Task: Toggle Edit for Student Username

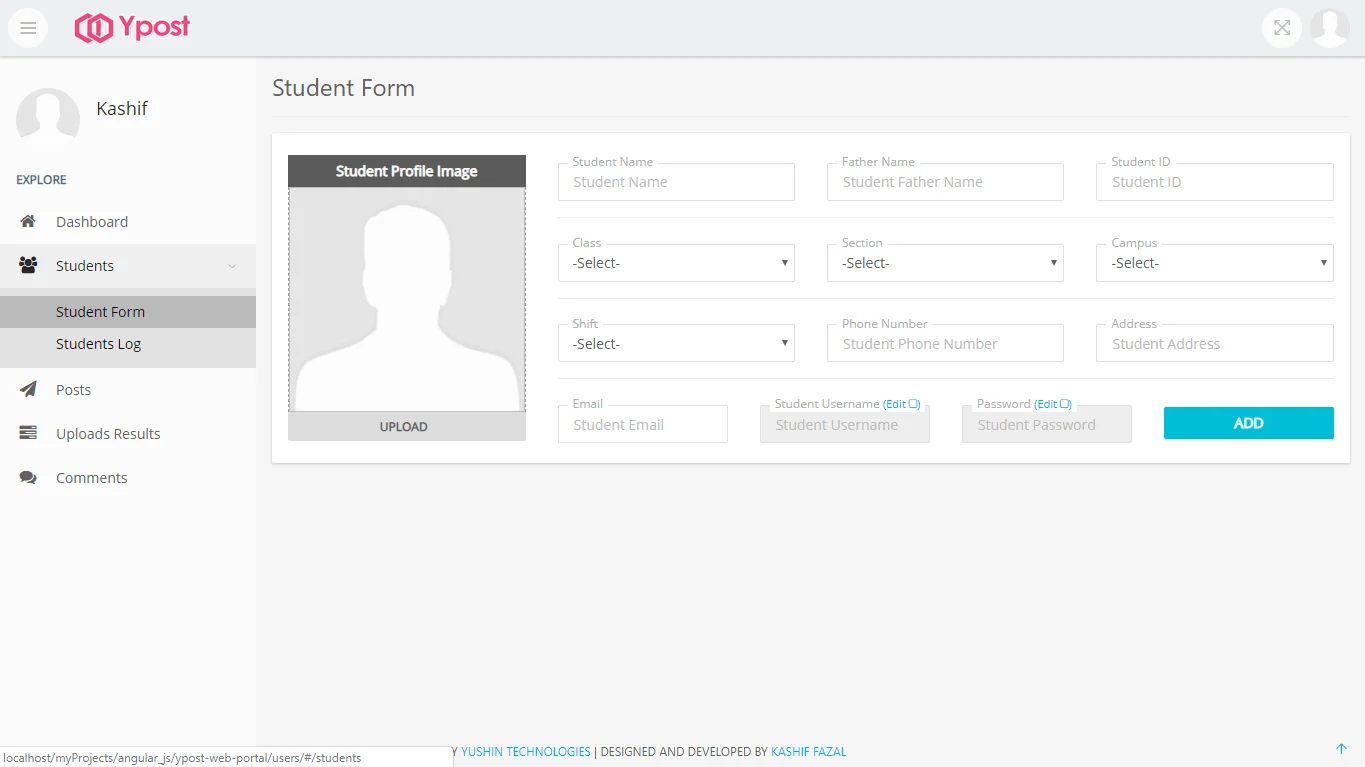Action: coord(901,404)
